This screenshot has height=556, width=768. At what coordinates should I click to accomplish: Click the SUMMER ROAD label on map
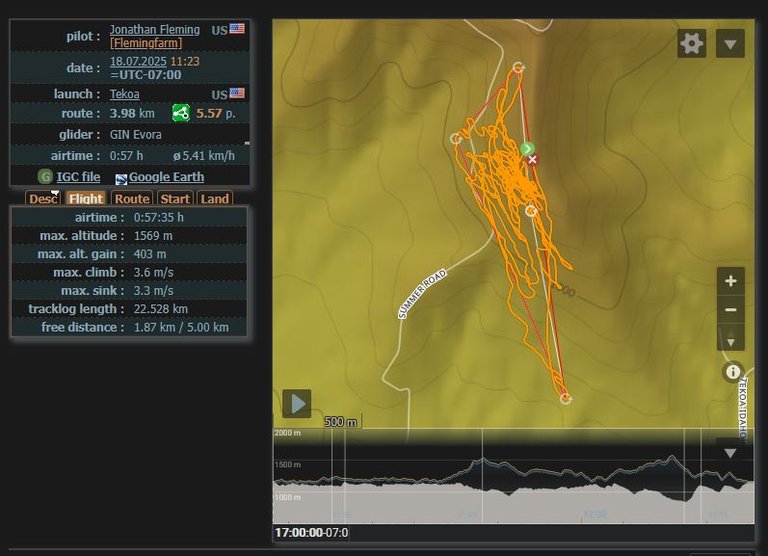422,294
